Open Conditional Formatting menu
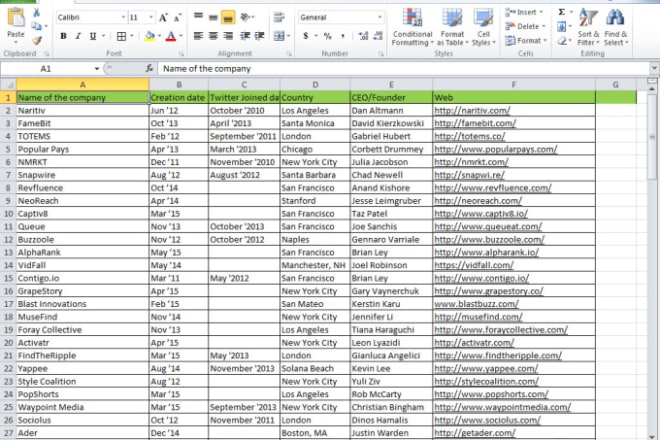The height and width of the screenshot is (440, 660). (412, 27)
